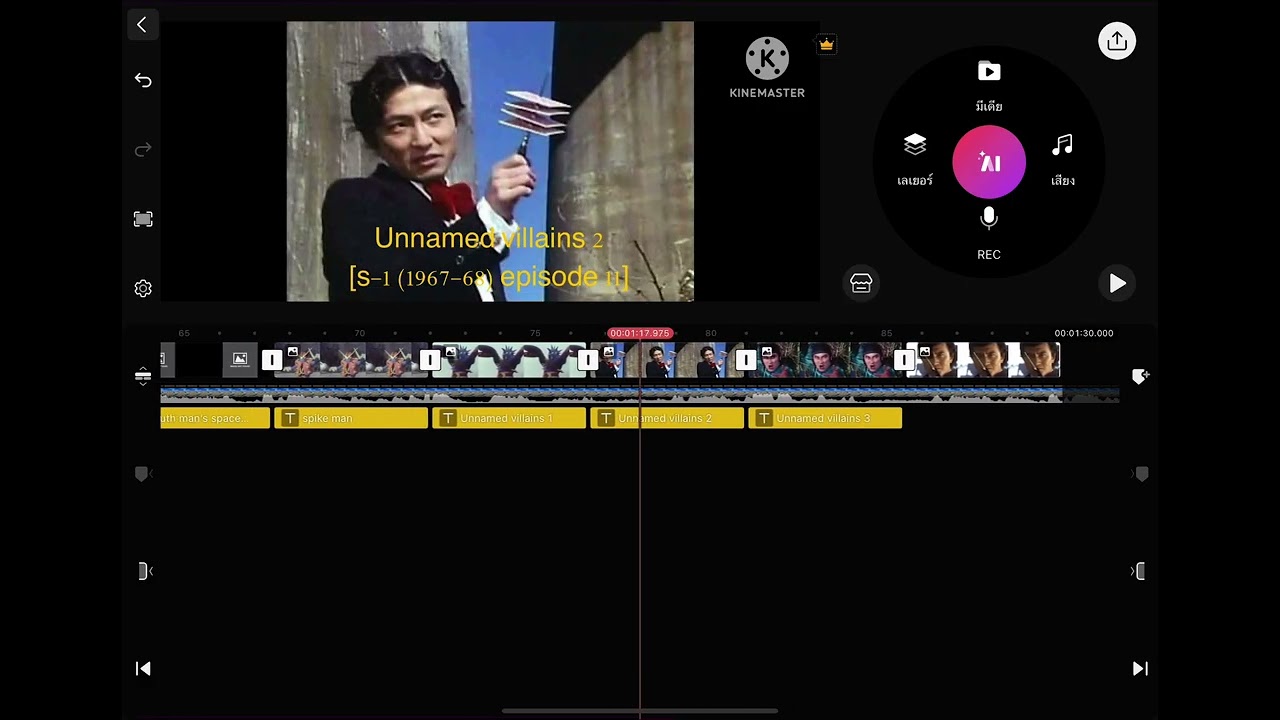Image resolution: width=1280 pixels, height=720 pixels.
Task: Select the spiky purple creature clip
Action: point(509,360)
